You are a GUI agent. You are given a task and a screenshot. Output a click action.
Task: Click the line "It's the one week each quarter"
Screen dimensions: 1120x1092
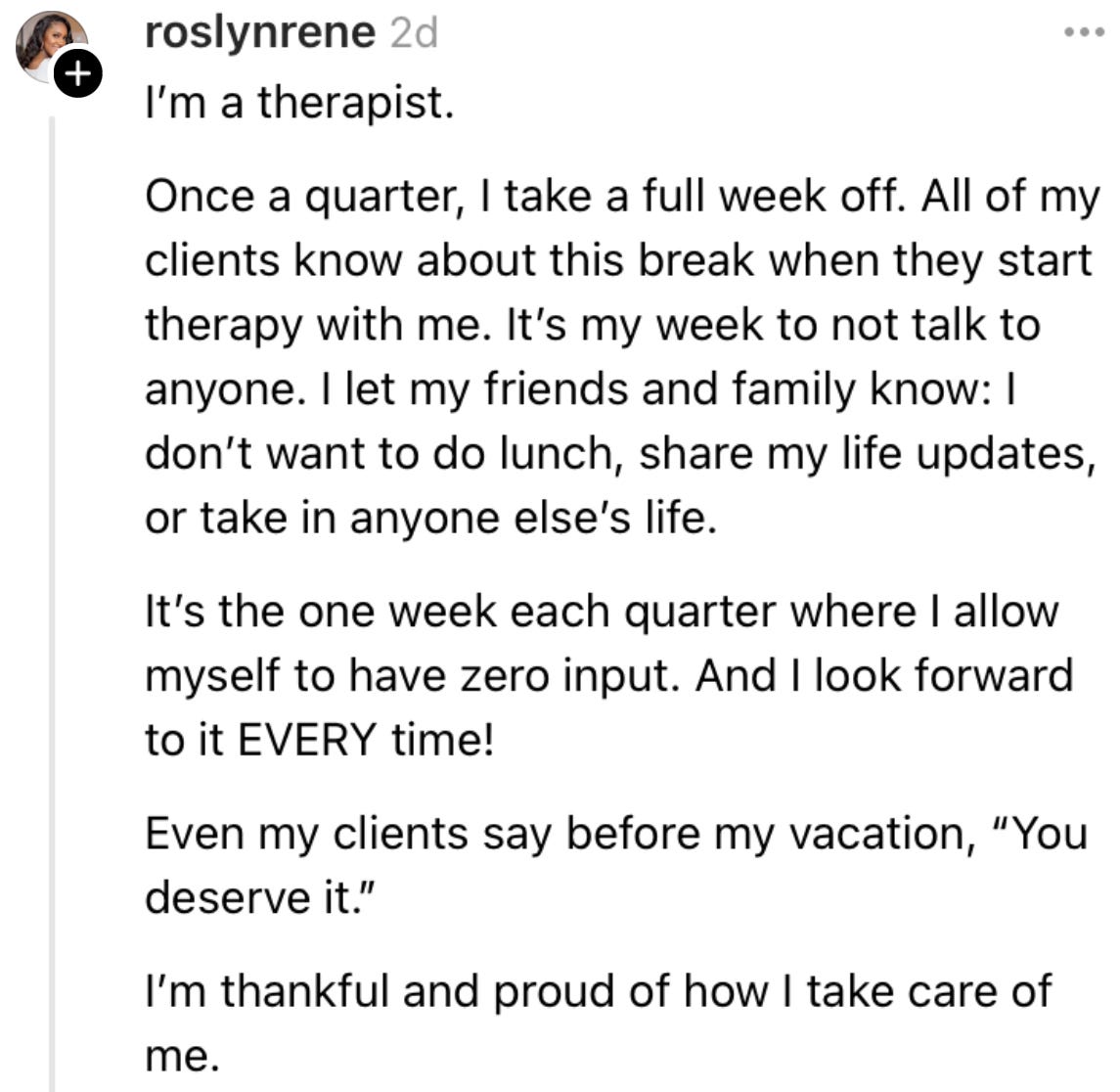tap(602, 613)
